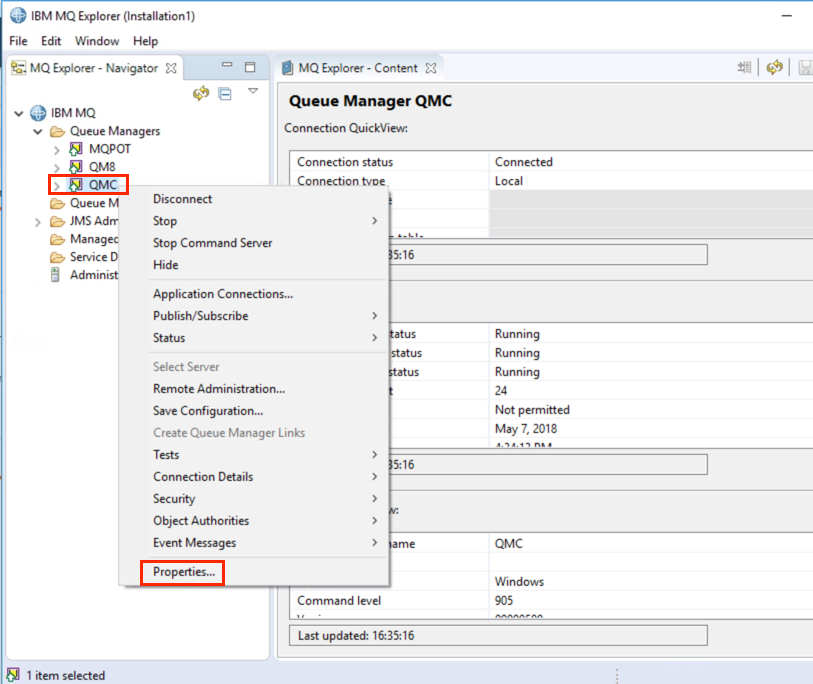Click the Service Definition folder icon

[x=57, y=257]
